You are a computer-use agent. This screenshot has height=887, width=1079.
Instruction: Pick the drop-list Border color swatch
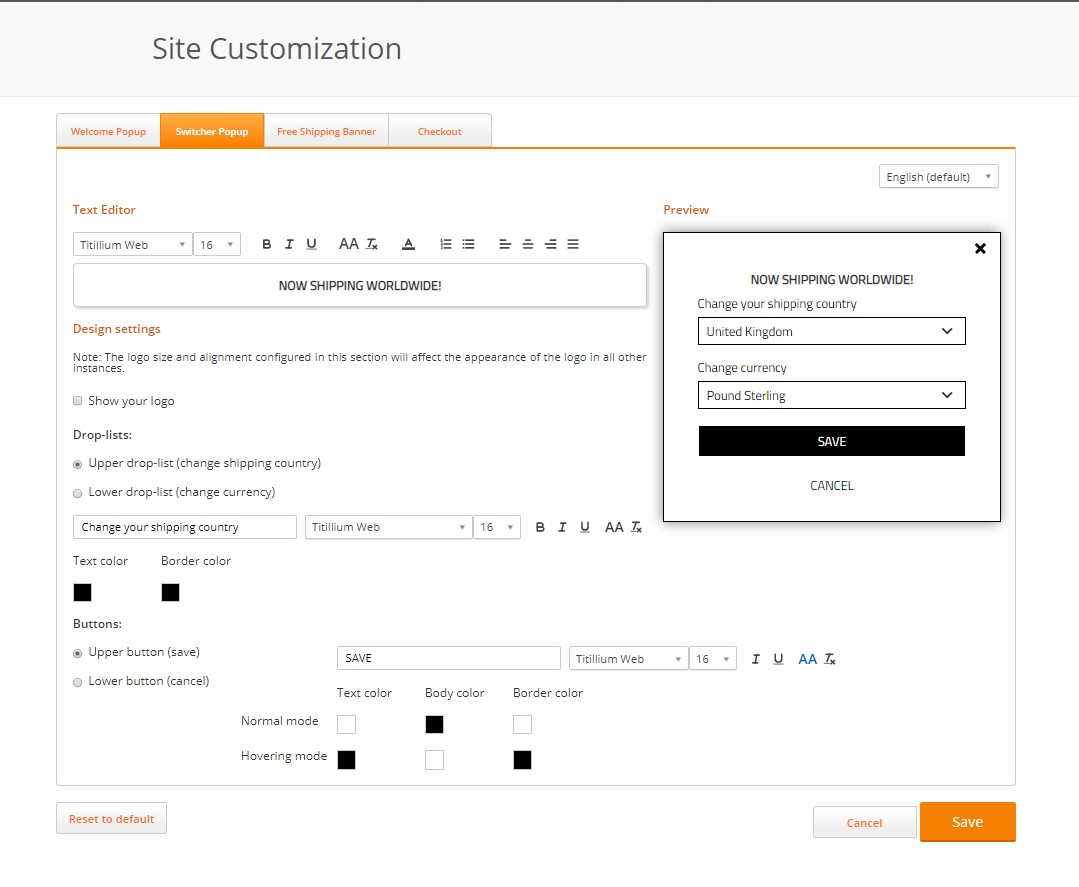pyautogui.click(x=170, y=592)
